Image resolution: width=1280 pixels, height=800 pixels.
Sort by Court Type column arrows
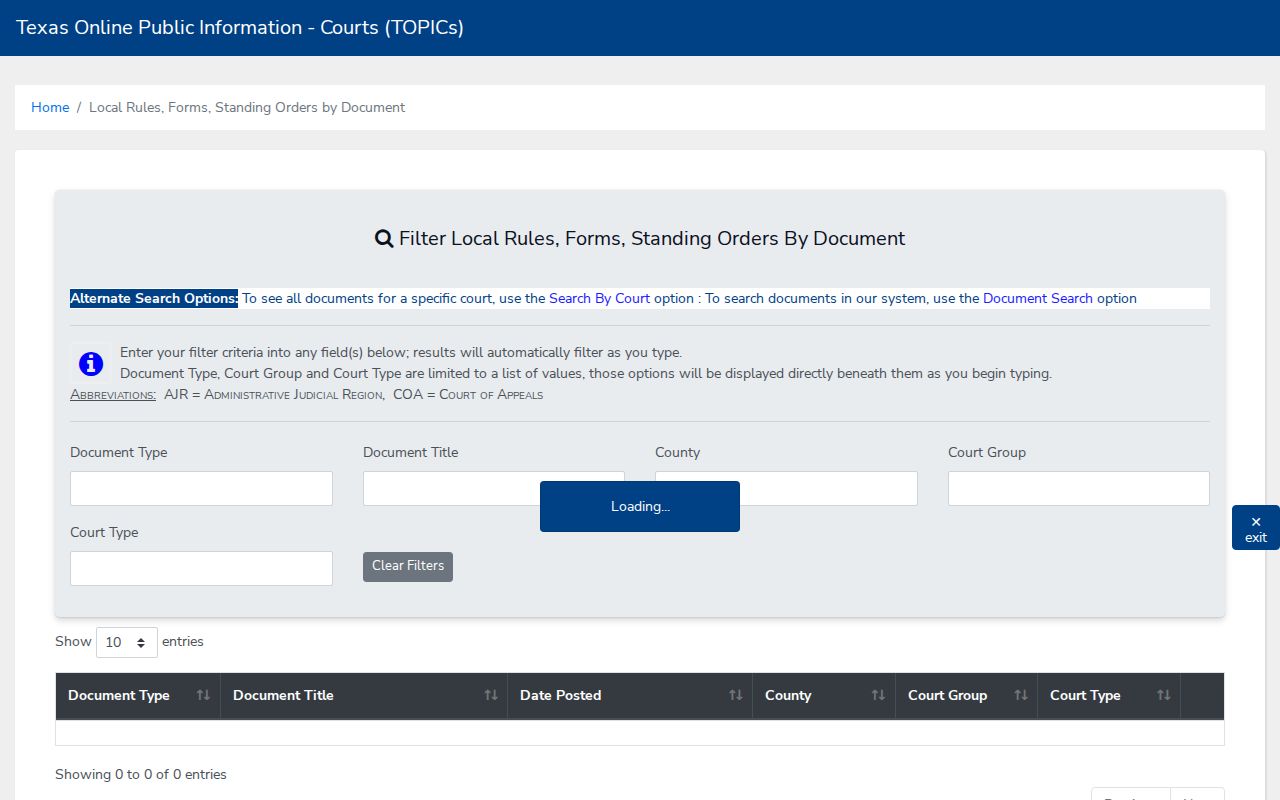coord(1164,695)
